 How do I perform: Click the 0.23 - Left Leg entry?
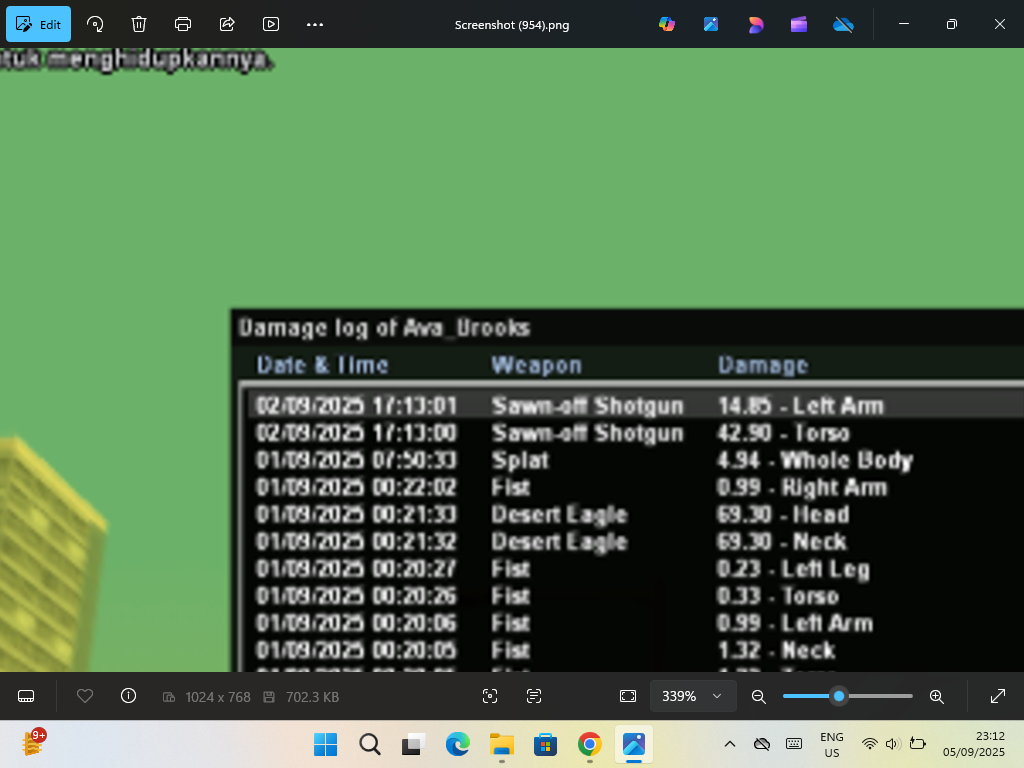[x=793, y=569]
